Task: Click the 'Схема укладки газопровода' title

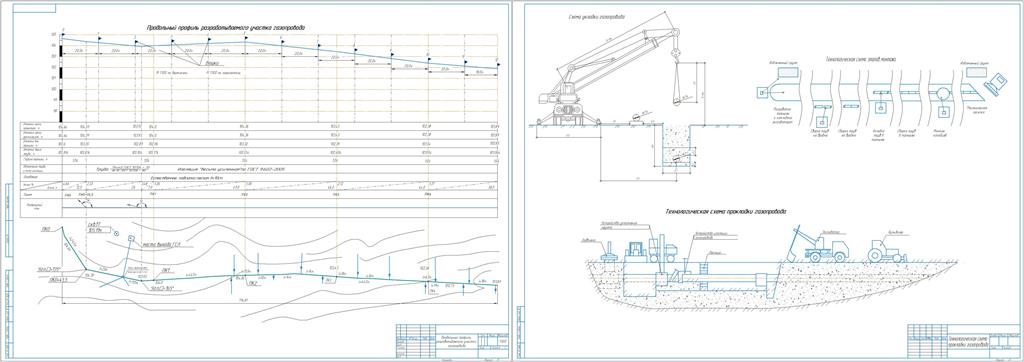Action: (596, 16)
